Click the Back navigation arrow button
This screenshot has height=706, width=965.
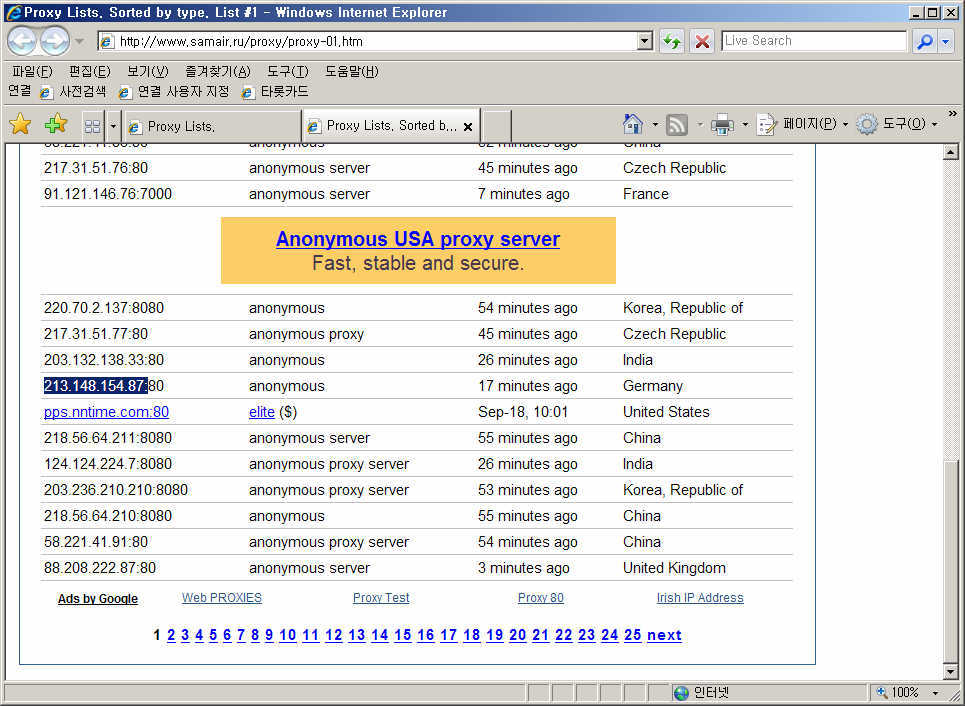pos(22,41)
